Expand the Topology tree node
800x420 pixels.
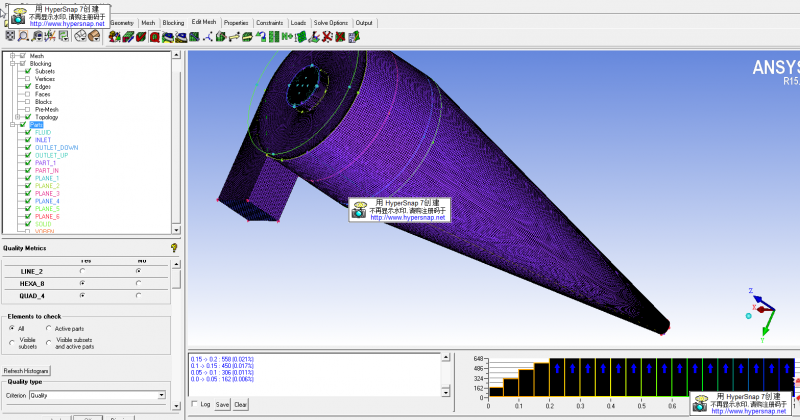point(18,117)
